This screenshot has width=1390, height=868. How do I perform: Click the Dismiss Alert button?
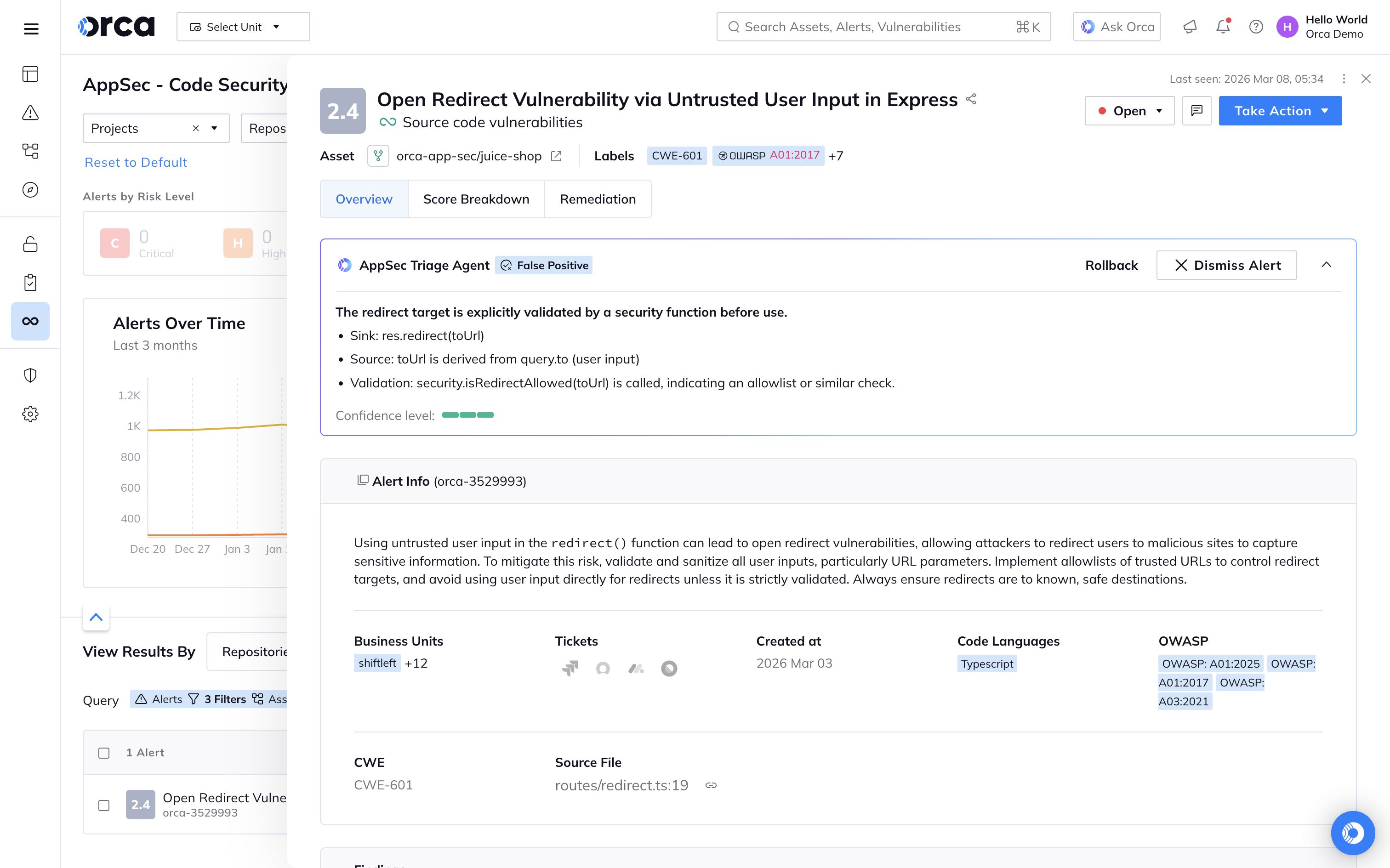[1226, 265]
